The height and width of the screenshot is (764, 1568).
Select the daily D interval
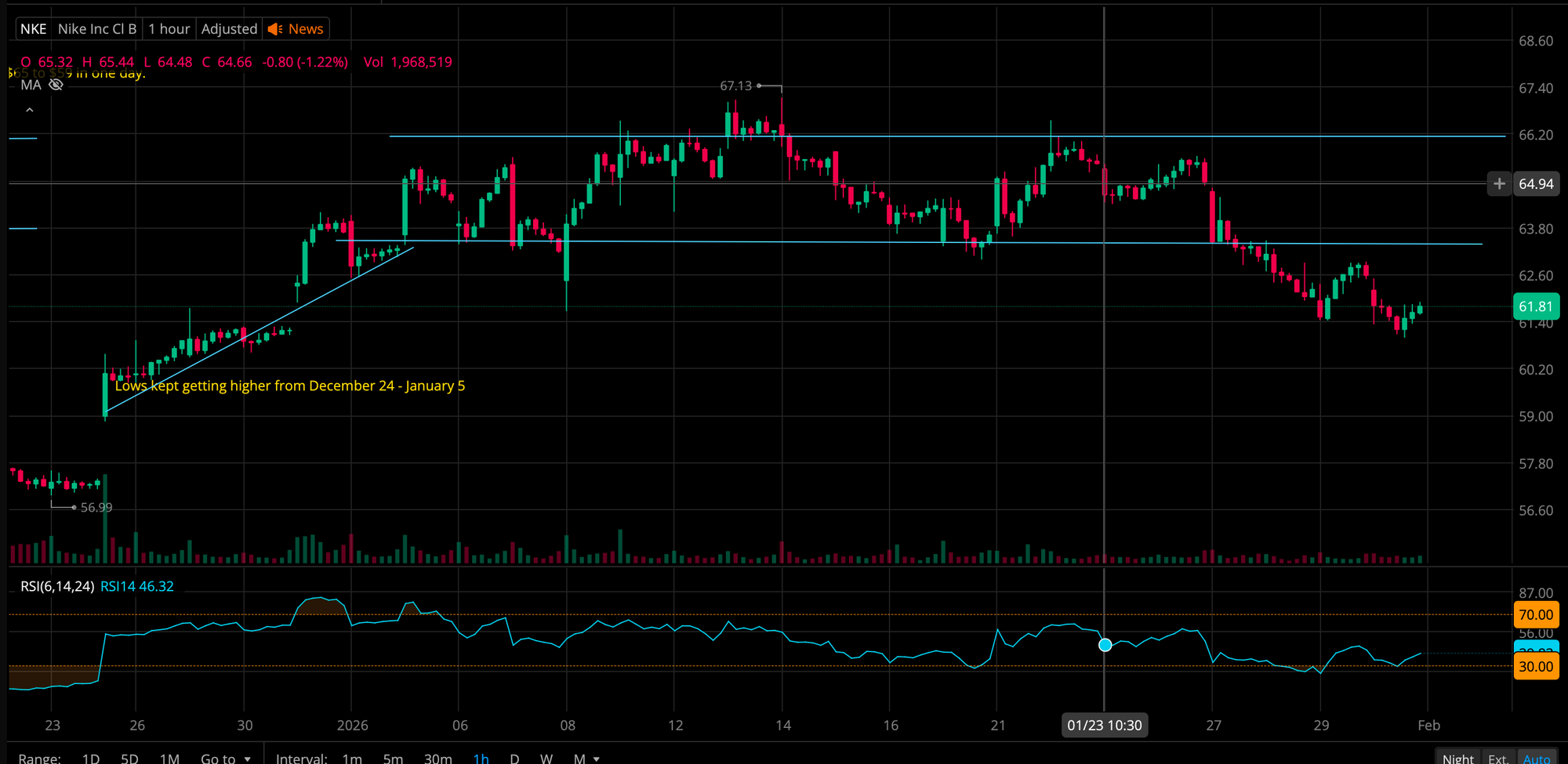pyautogui.click(x=514, y=758)
